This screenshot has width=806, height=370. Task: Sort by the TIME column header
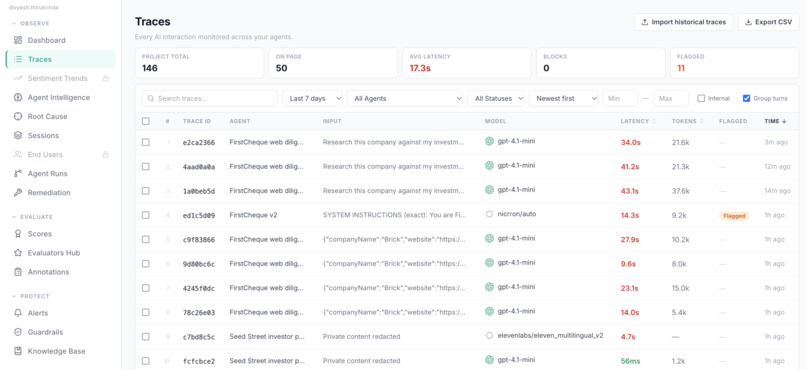[775, 121]
